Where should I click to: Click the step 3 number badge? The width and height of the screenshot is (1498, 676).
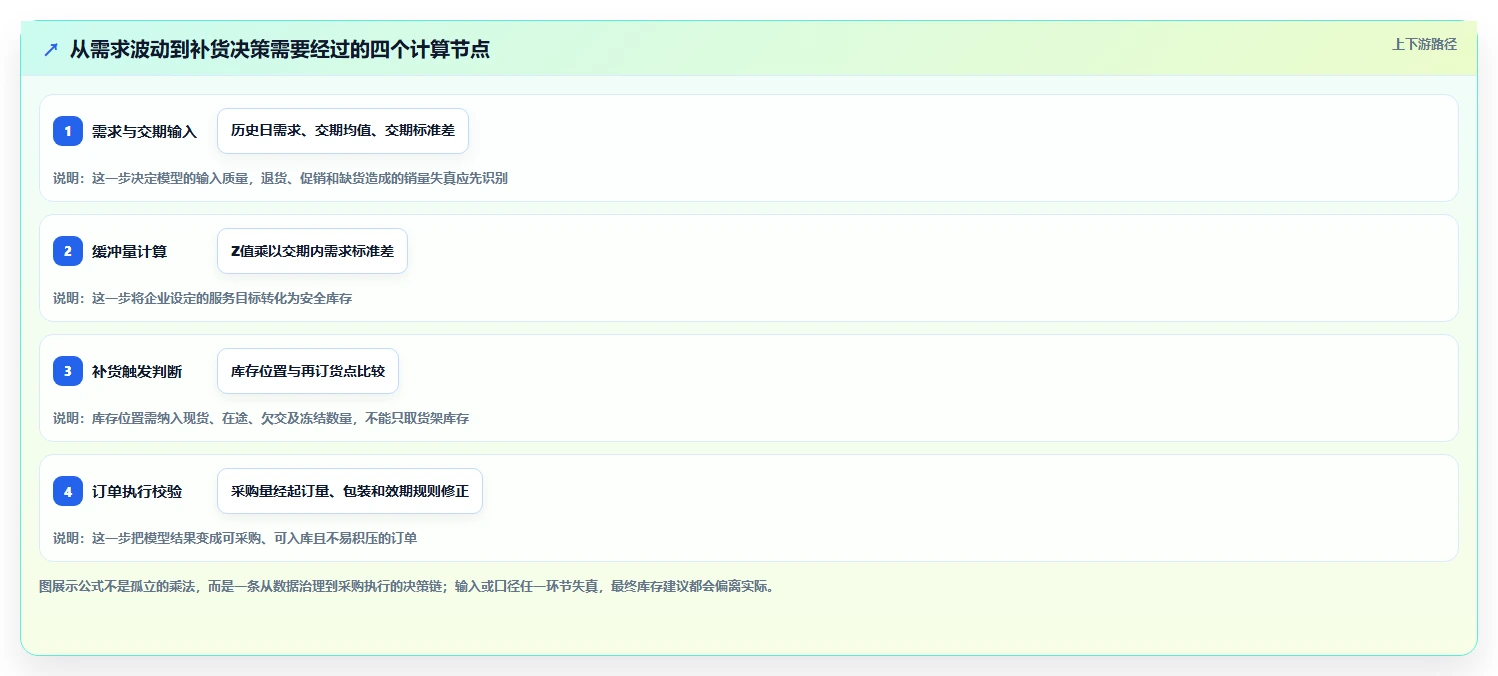pyautogui.click(x=68, y=371)
